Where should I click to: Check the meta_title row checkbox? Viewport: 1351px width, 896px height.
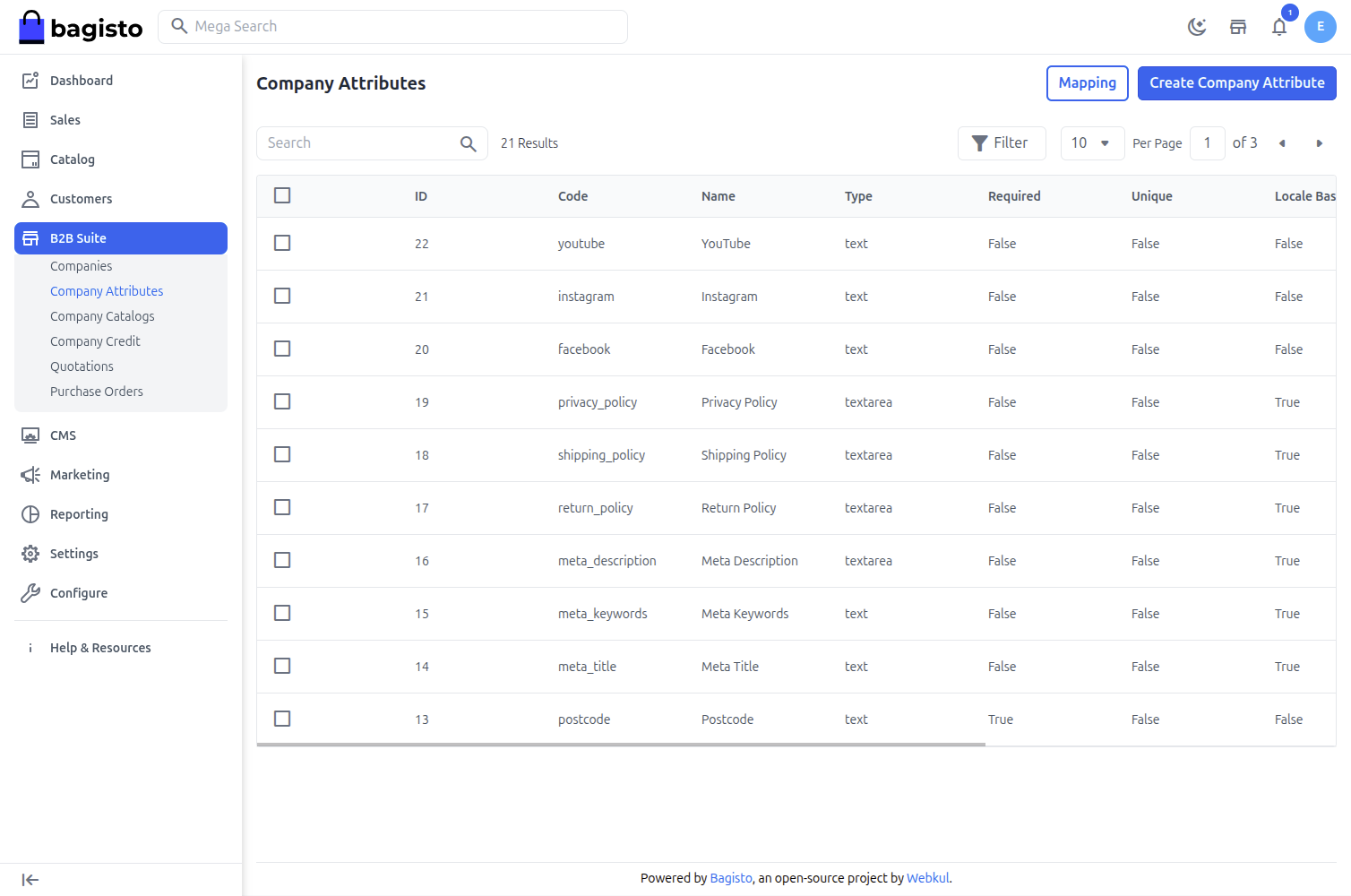pyautogui.click(x=282, y=666)
